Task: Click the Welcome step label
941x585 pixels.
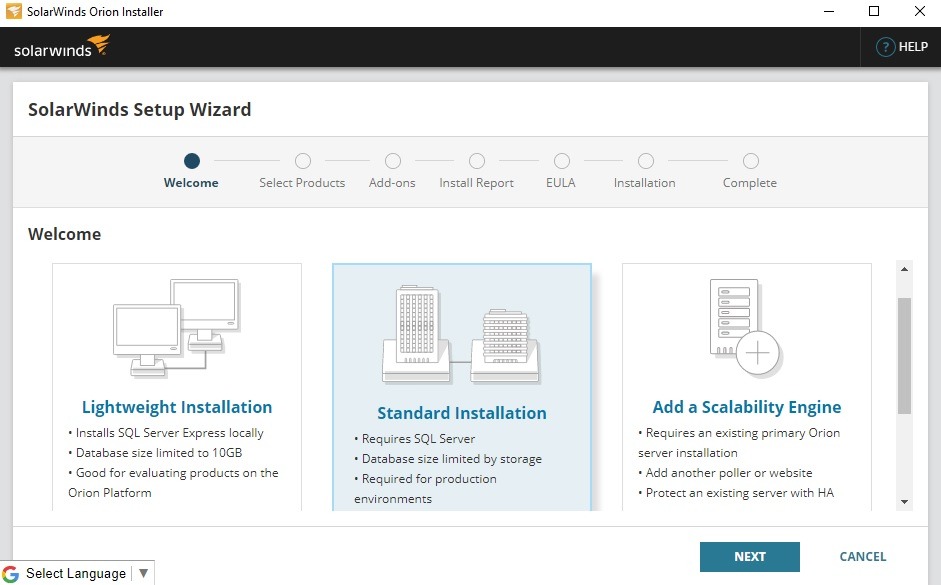Action: tap(191, 182)
